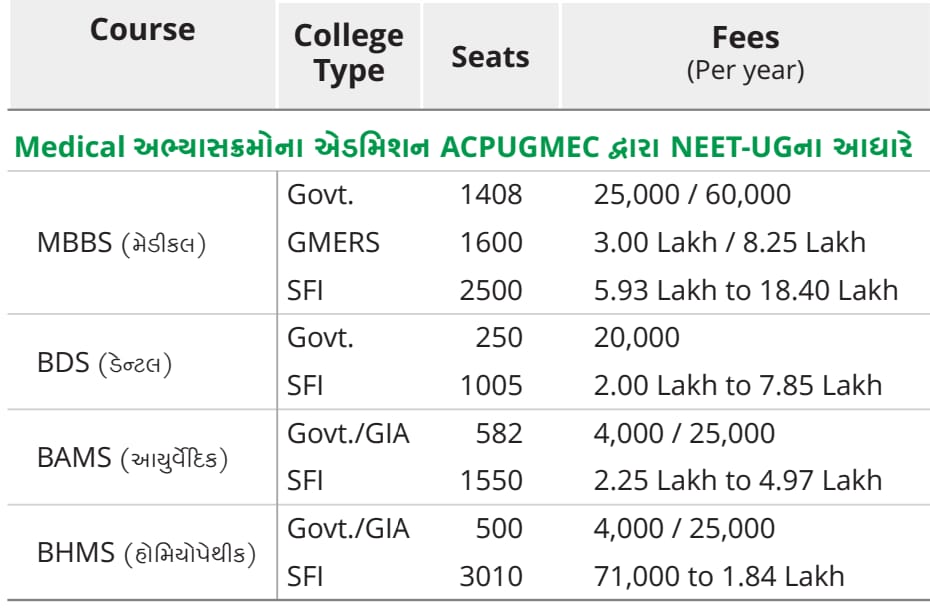Click the green Medical ACPUGMEC NEET-UG heading
The height and width of the screenshot is (608, 930).
(464, 147)
